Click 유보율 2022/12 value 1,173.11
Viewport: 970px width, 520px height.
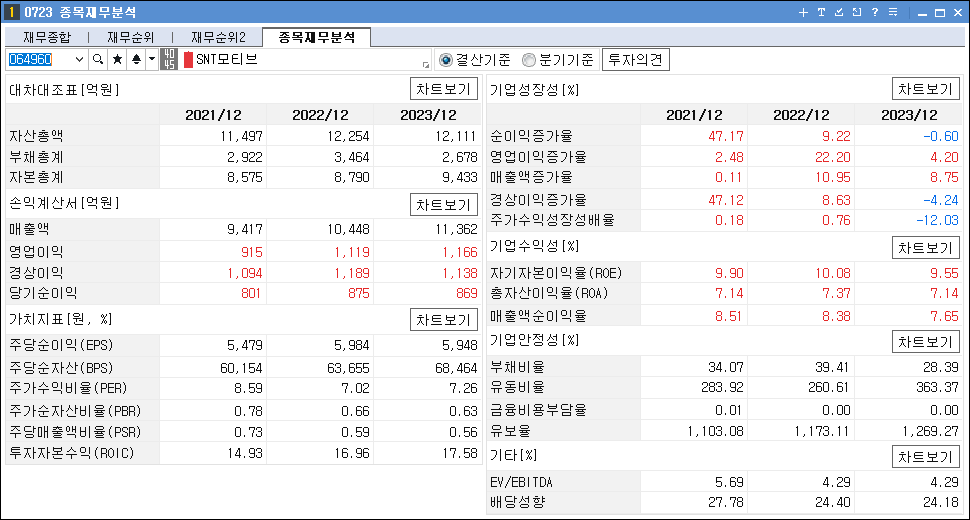823,431
